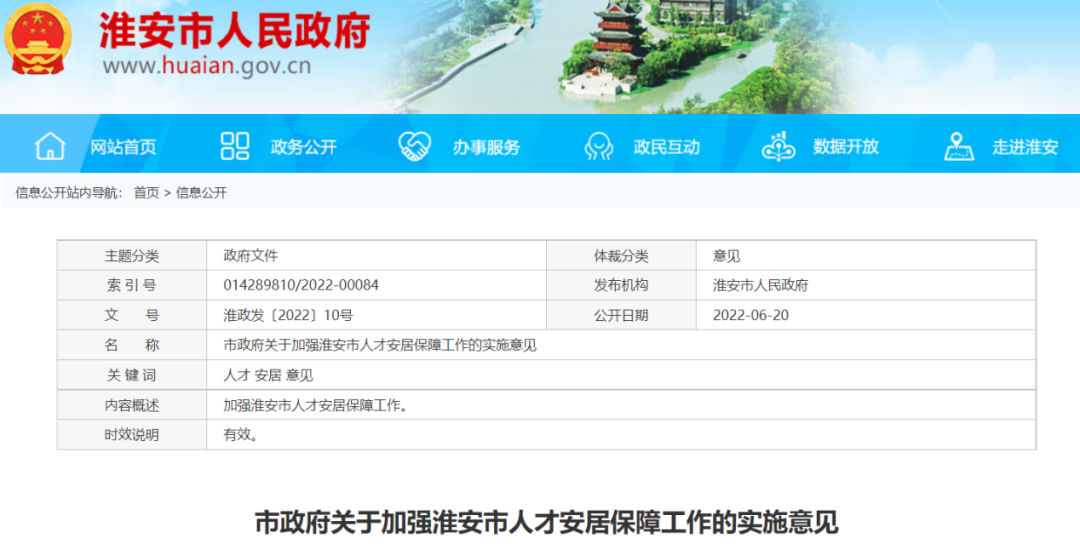The image size is (1080, 555).
Task: Open the 数据开放 section
Action: [846, 147]
